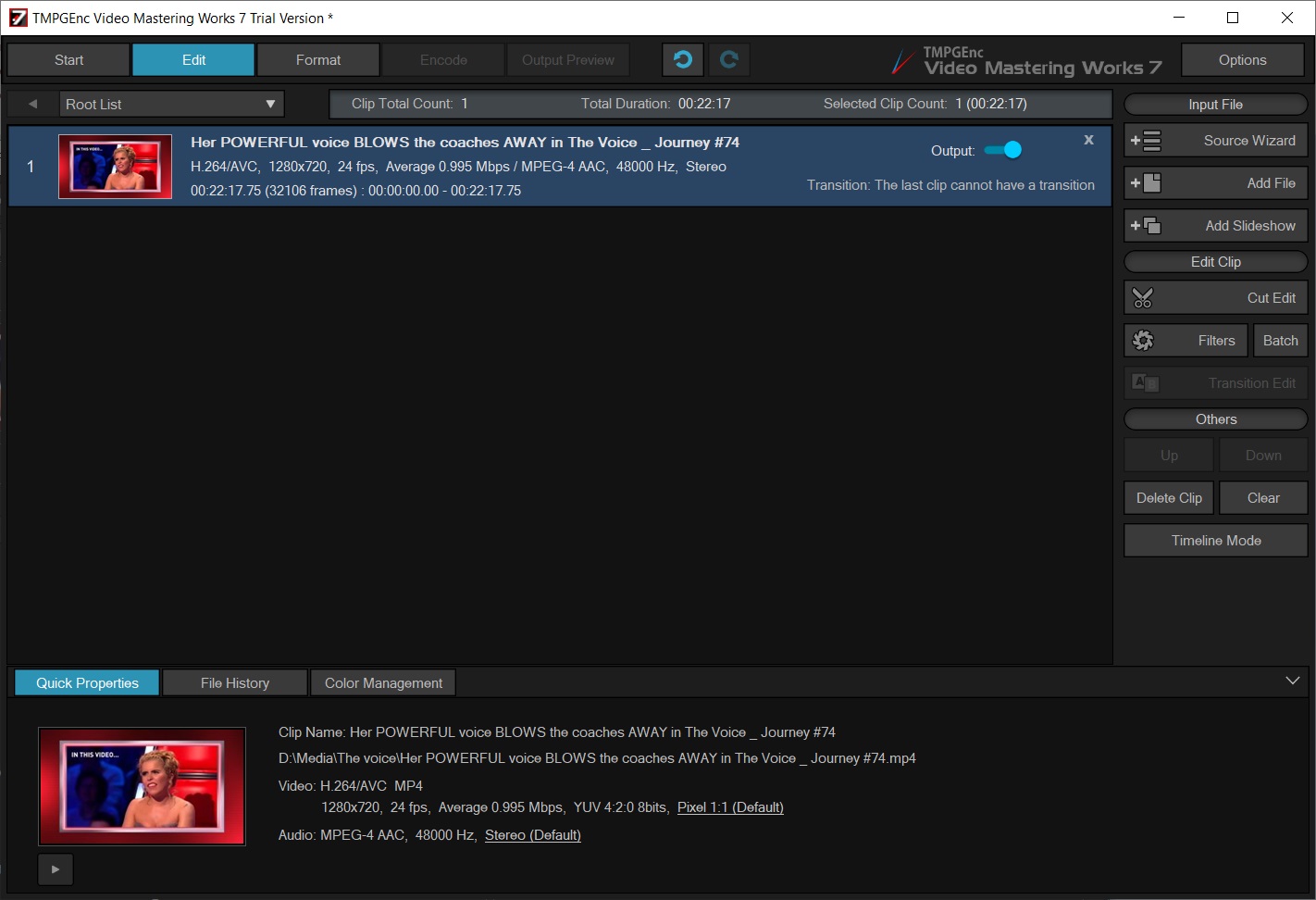Switch to the File History tab
The image size is (1316, 900).
tap(235, 683)
